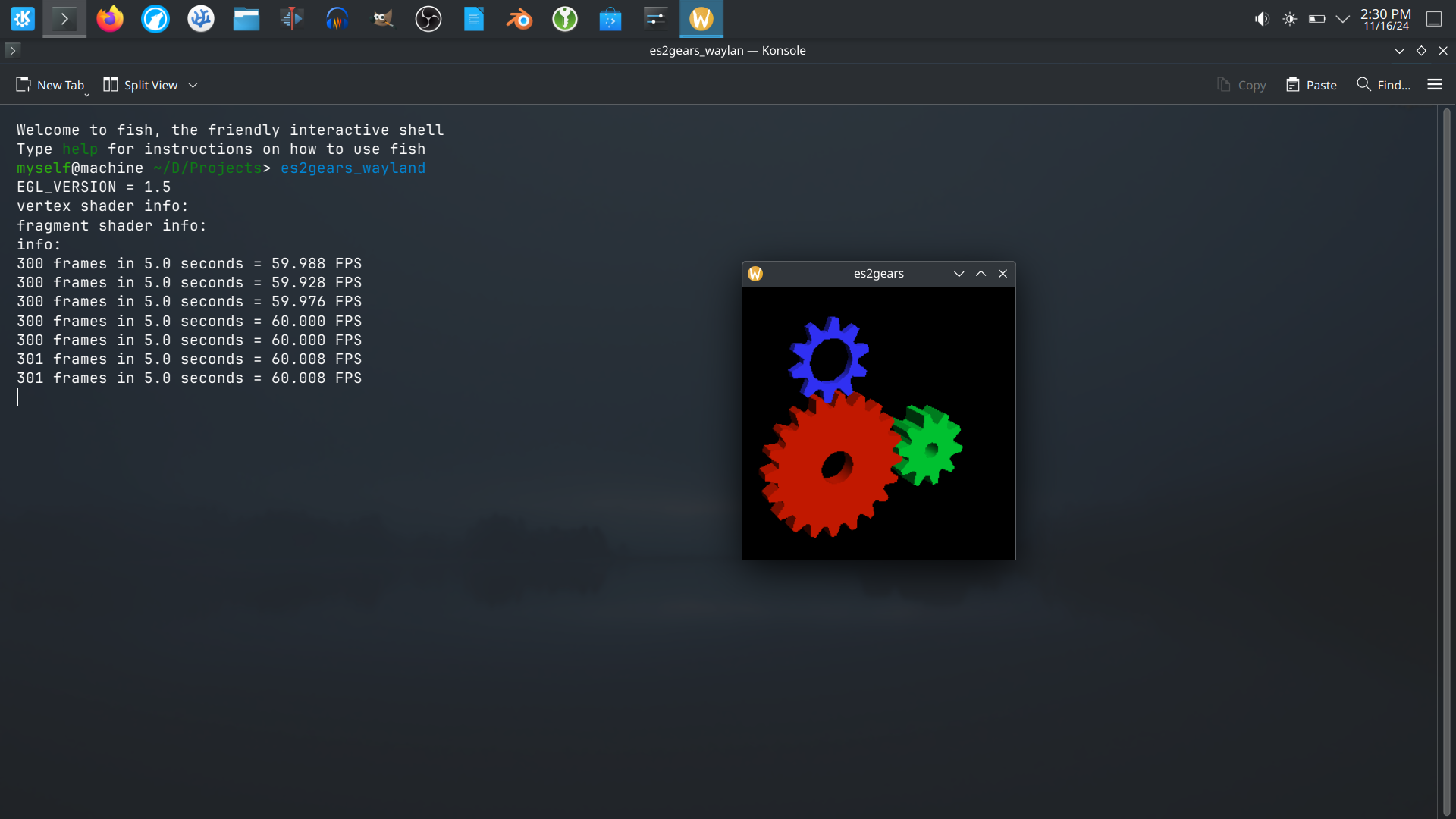The image size is (1456, 819).
Task: Open OBS Studio from the taskbar
Action: 428,19
